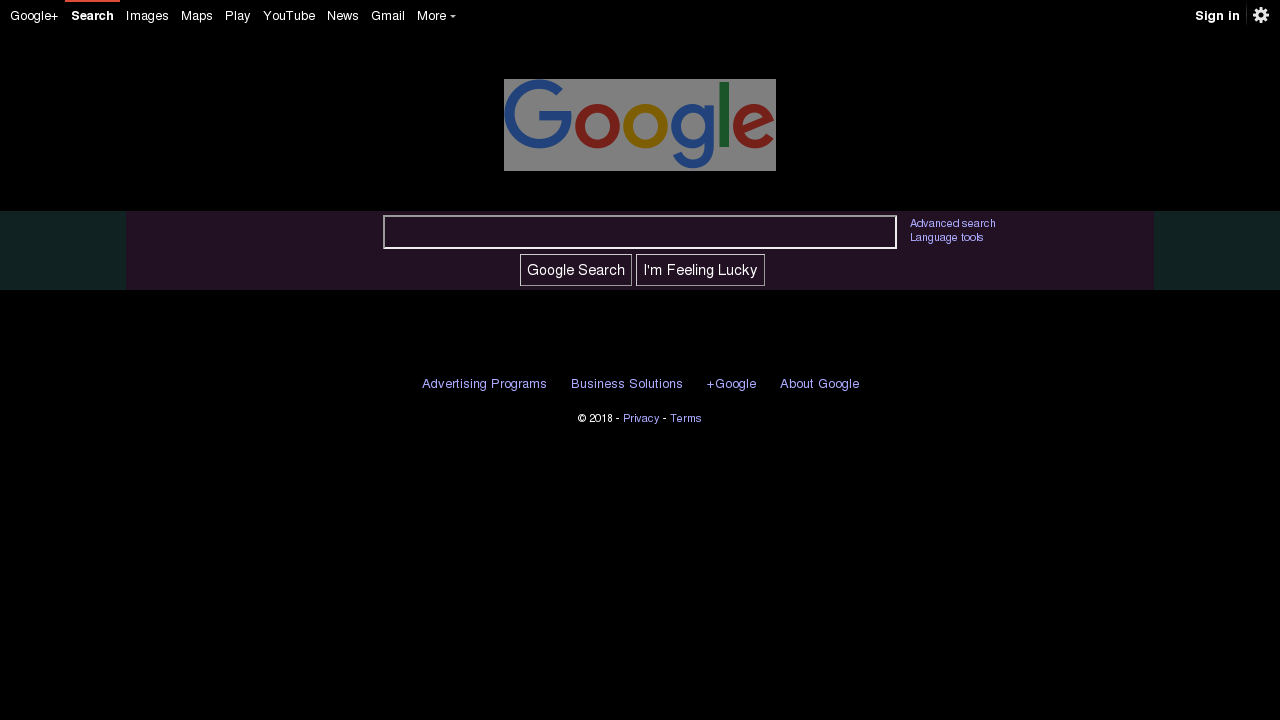The image size is (1280, 720).
Task: Go to Images in the top bar
Action: (x=147, y=16)
